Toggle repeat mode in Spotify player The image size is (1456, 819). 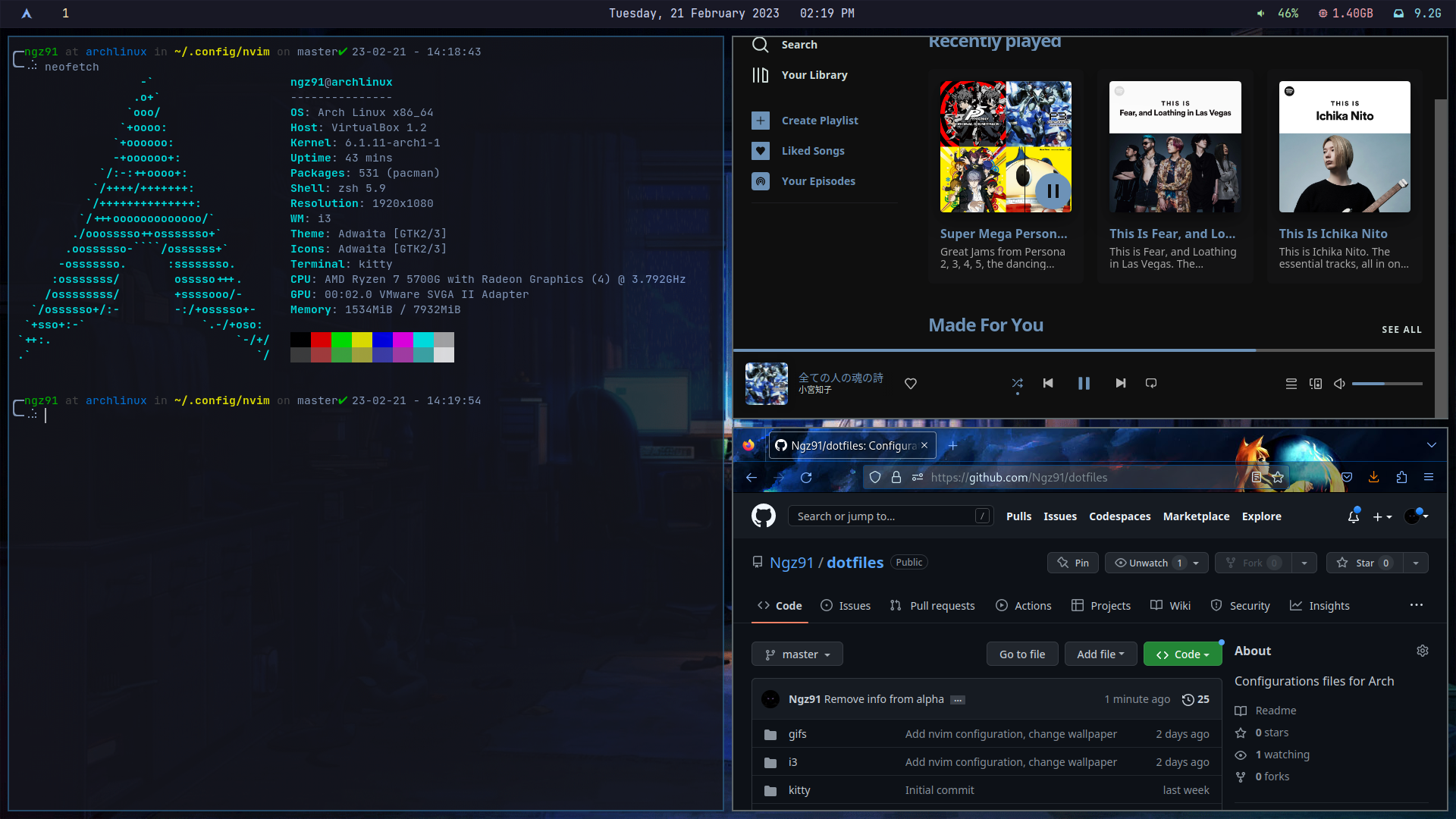(x=1151, y=384)
